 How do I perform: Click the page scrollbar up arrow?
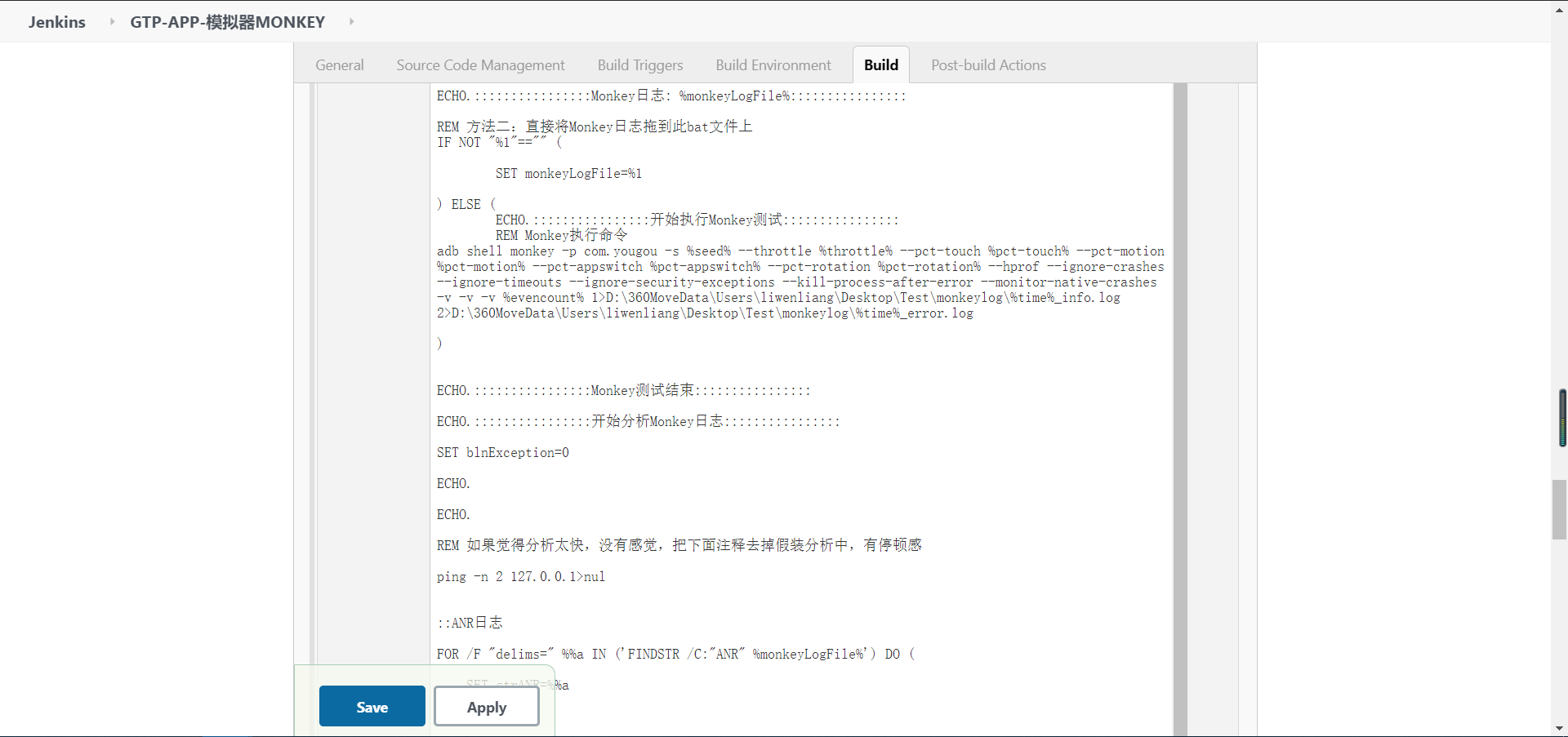pyautogui.click(x=1561, y=8)
